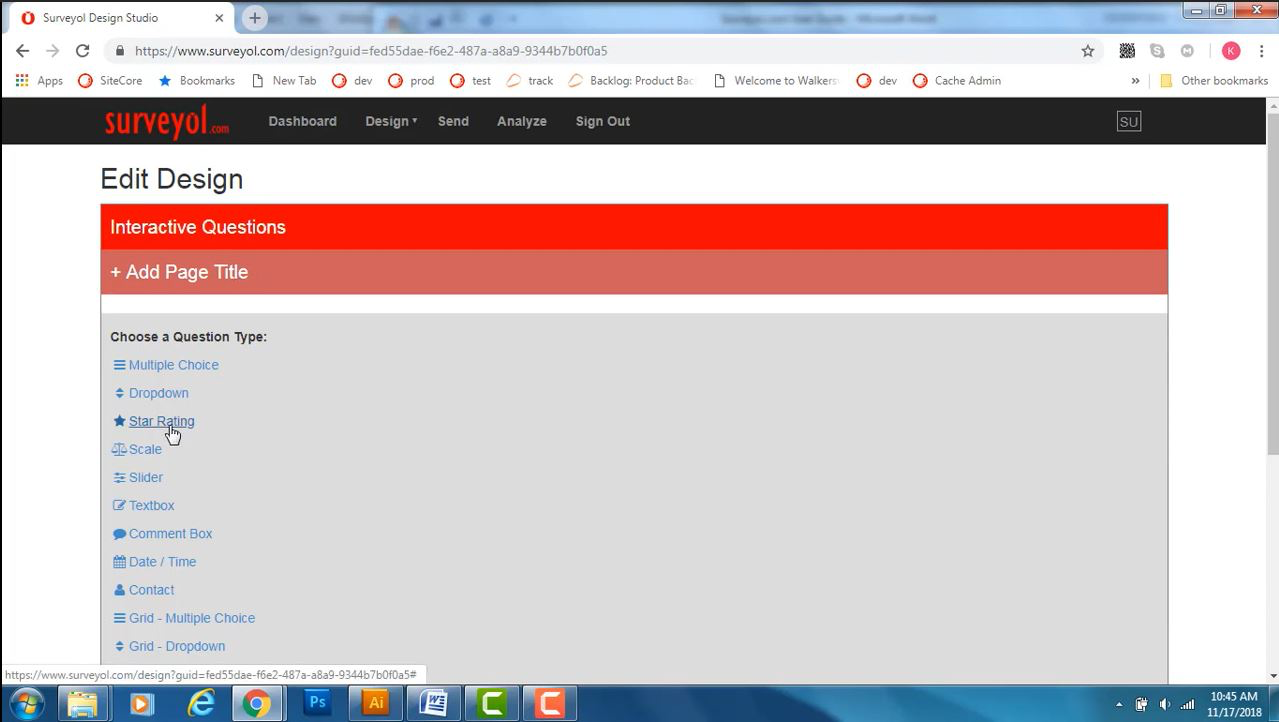Viewport: 1279px width, 722px height.
Task: Choose Multiple Choice question type
Action: (173, 365)
